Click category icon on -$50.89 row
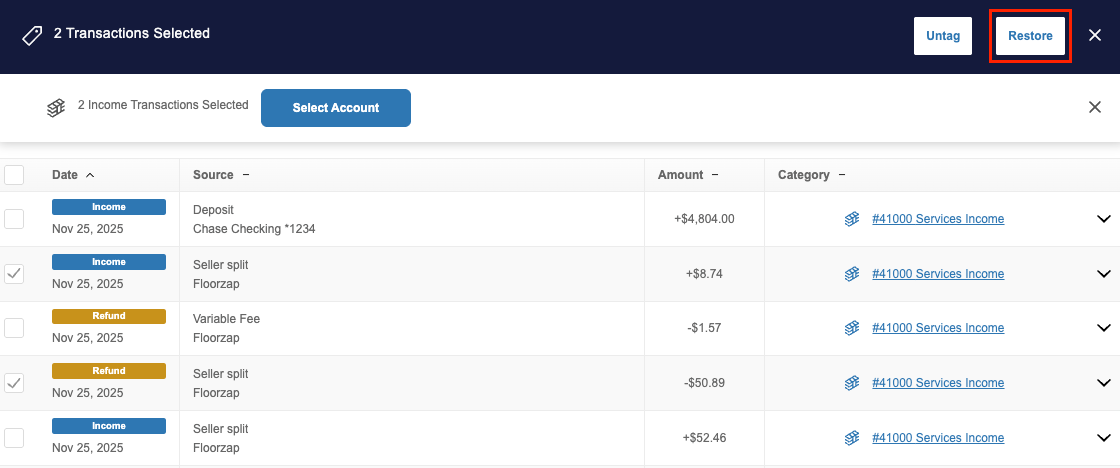Image resolution: width=1120 pixels, height=468 pixels. click(852, 383)
